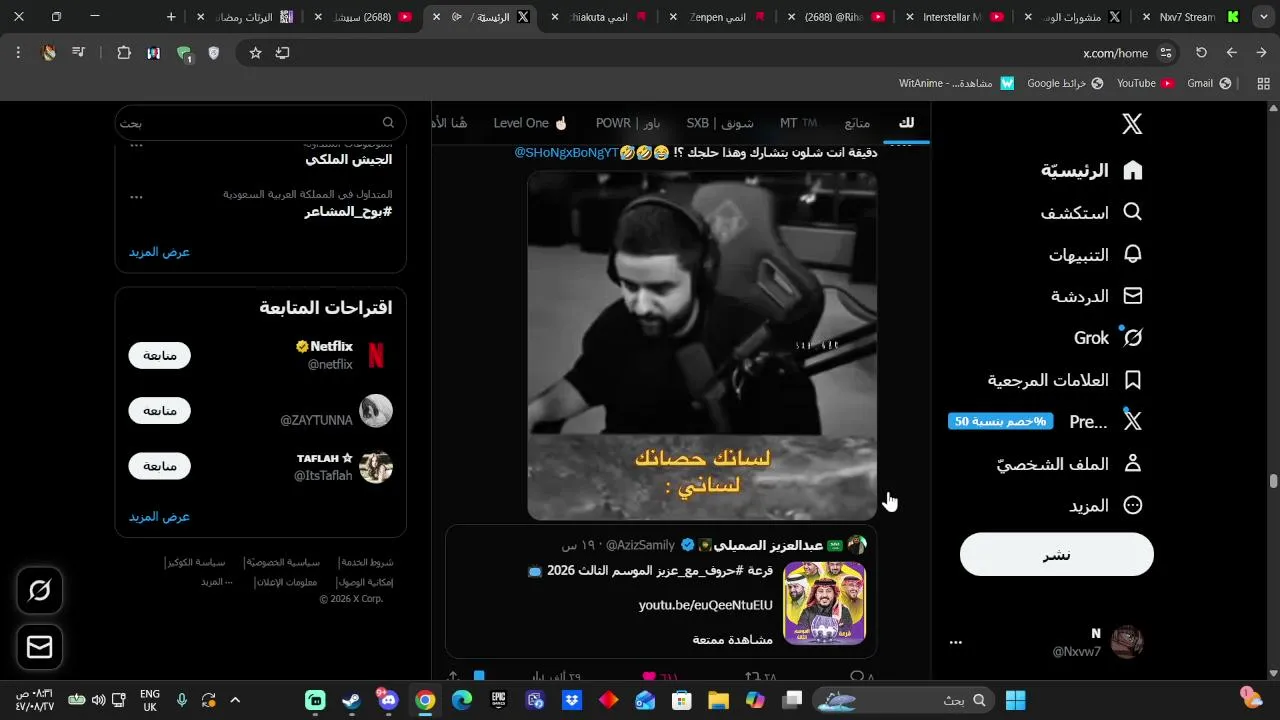Open Privacy Policy (سياسة الخصوصيّة) footer link
Screen dimensions: 1280x720
click(282, 562)
